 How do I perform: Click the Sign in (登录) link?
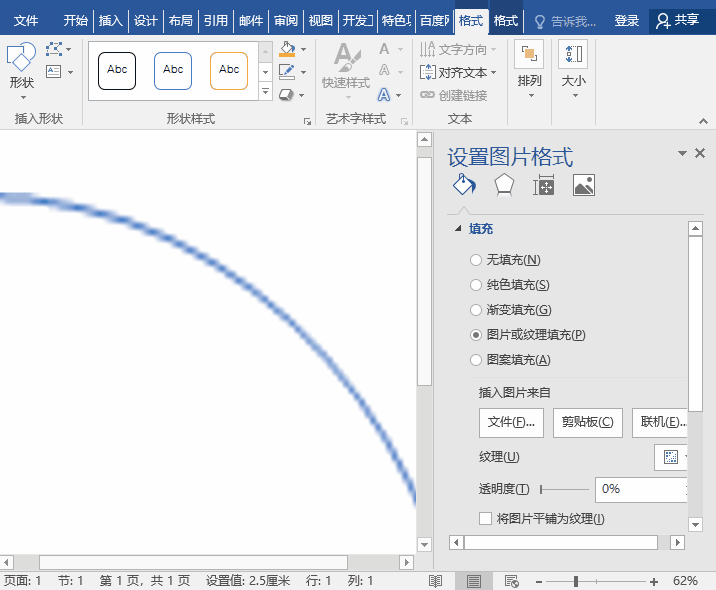[x=626, y=21]
